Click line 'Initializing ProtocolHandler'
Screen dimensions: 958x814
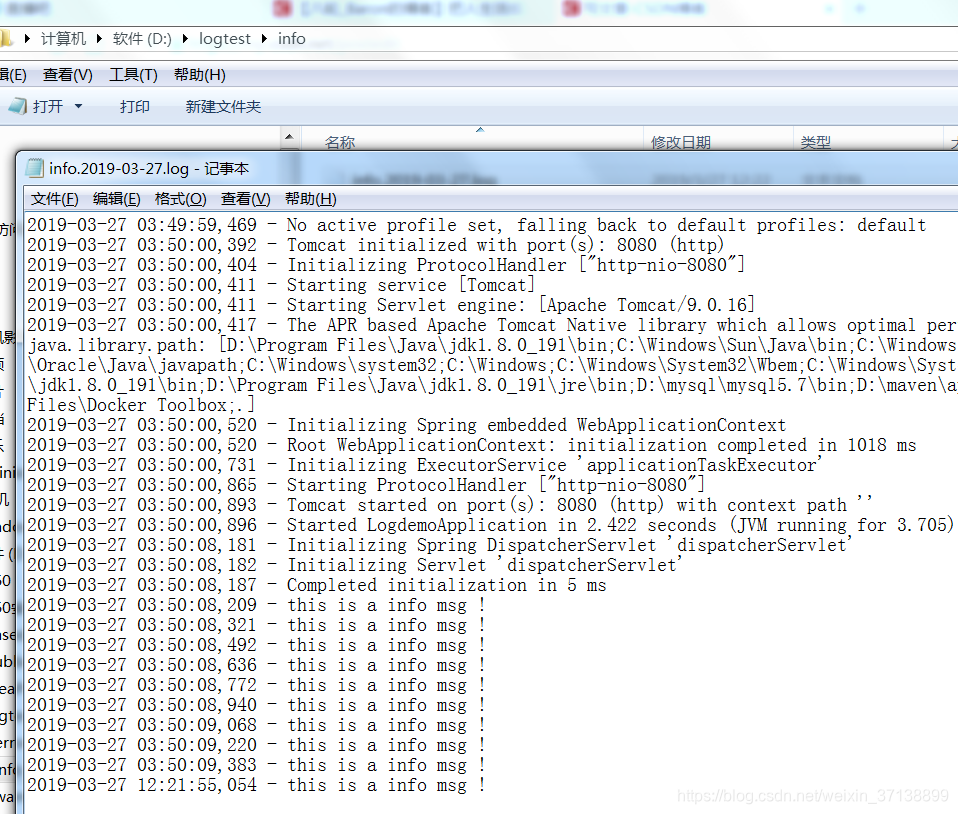tap(386, 265)
